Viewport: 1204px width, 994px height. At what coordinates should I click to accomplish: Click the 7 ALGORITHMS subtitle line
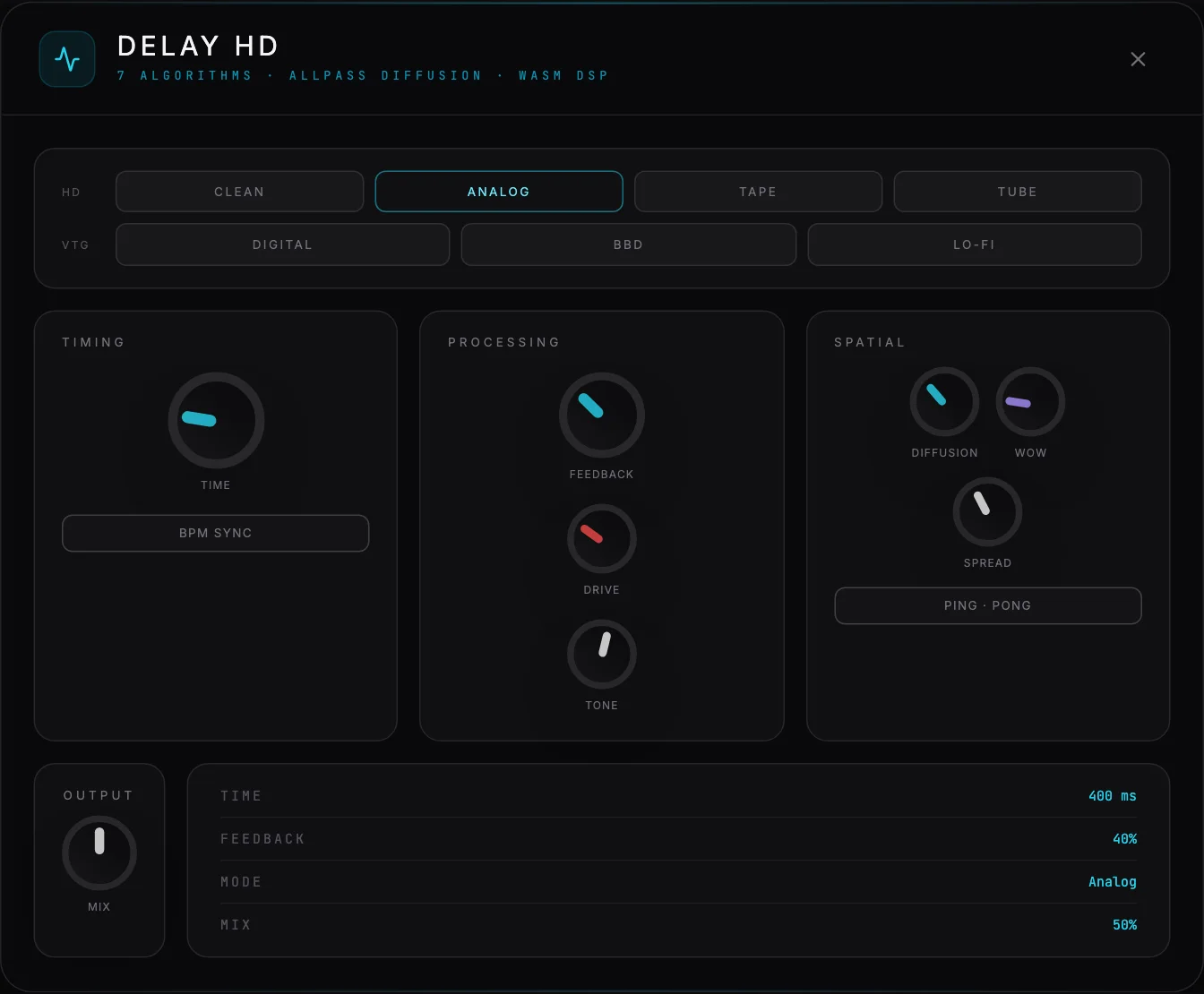click(x=363, y=75)
